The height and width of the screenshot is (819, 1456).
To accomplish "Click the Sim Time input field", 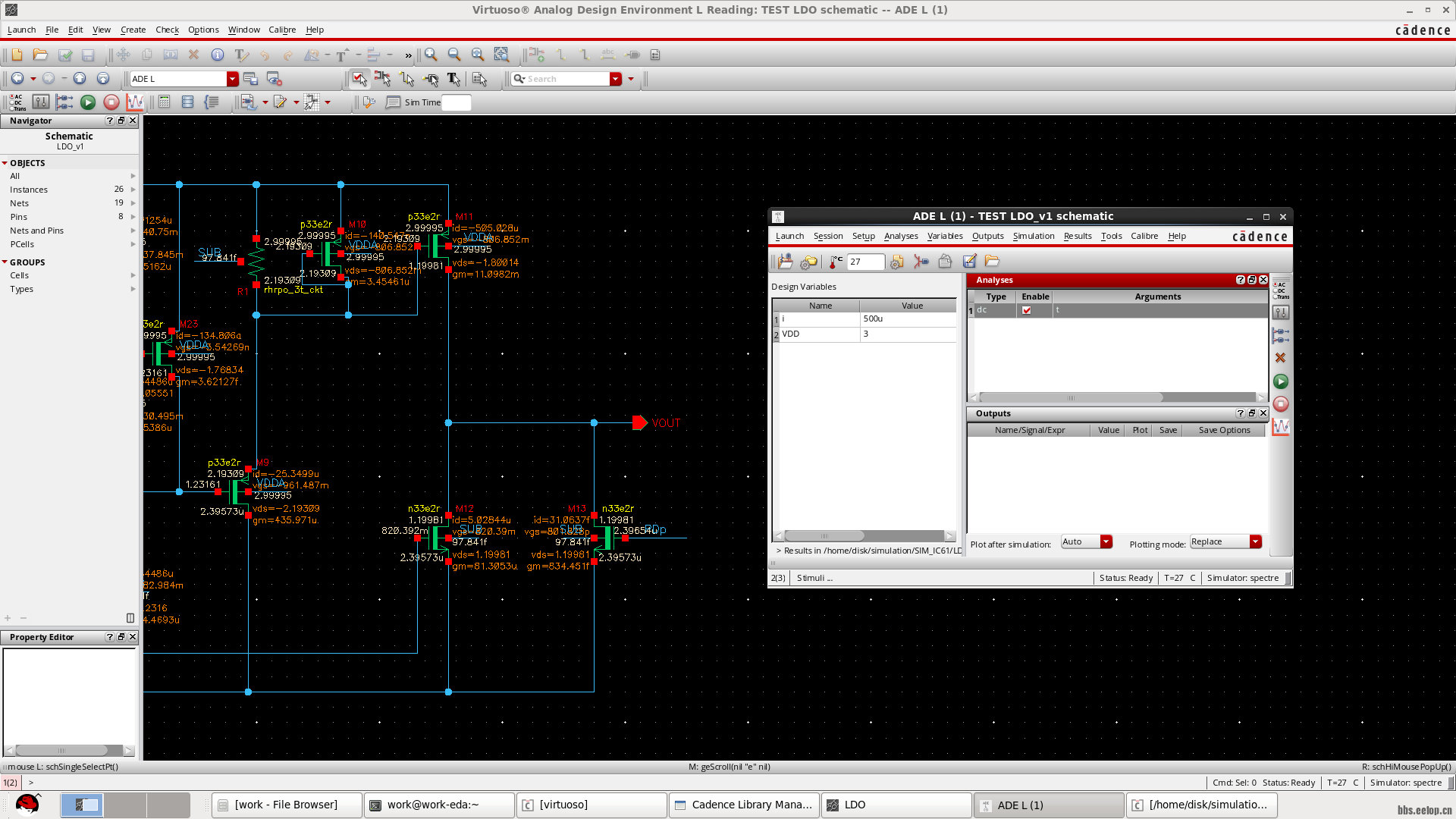I will coord(457,102).
